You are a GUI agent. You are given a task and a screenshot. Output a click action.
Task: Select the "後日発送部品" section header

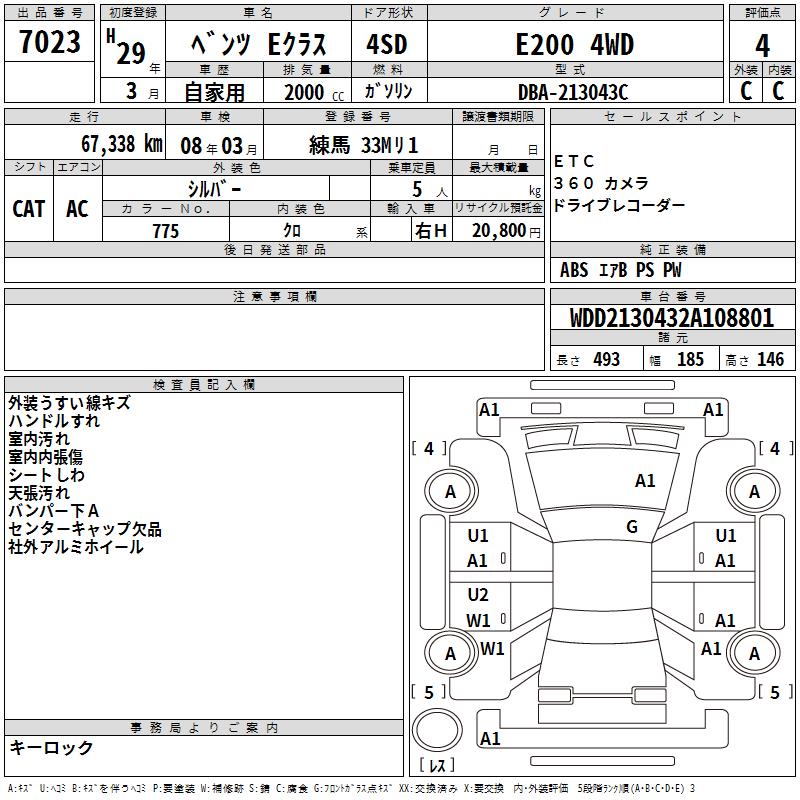[275, 249]
